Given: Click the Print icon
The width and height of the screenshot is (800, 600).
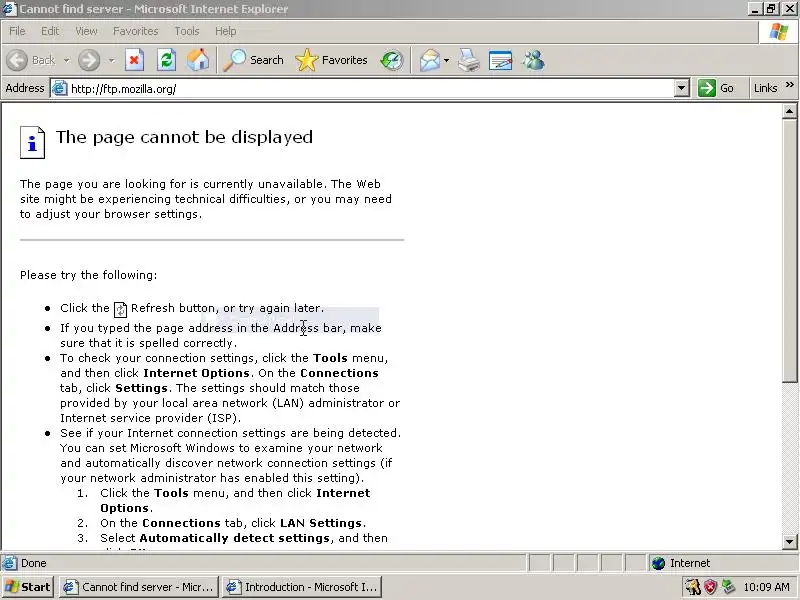Looking at the screenshot, I should click(x=469, y=60).
